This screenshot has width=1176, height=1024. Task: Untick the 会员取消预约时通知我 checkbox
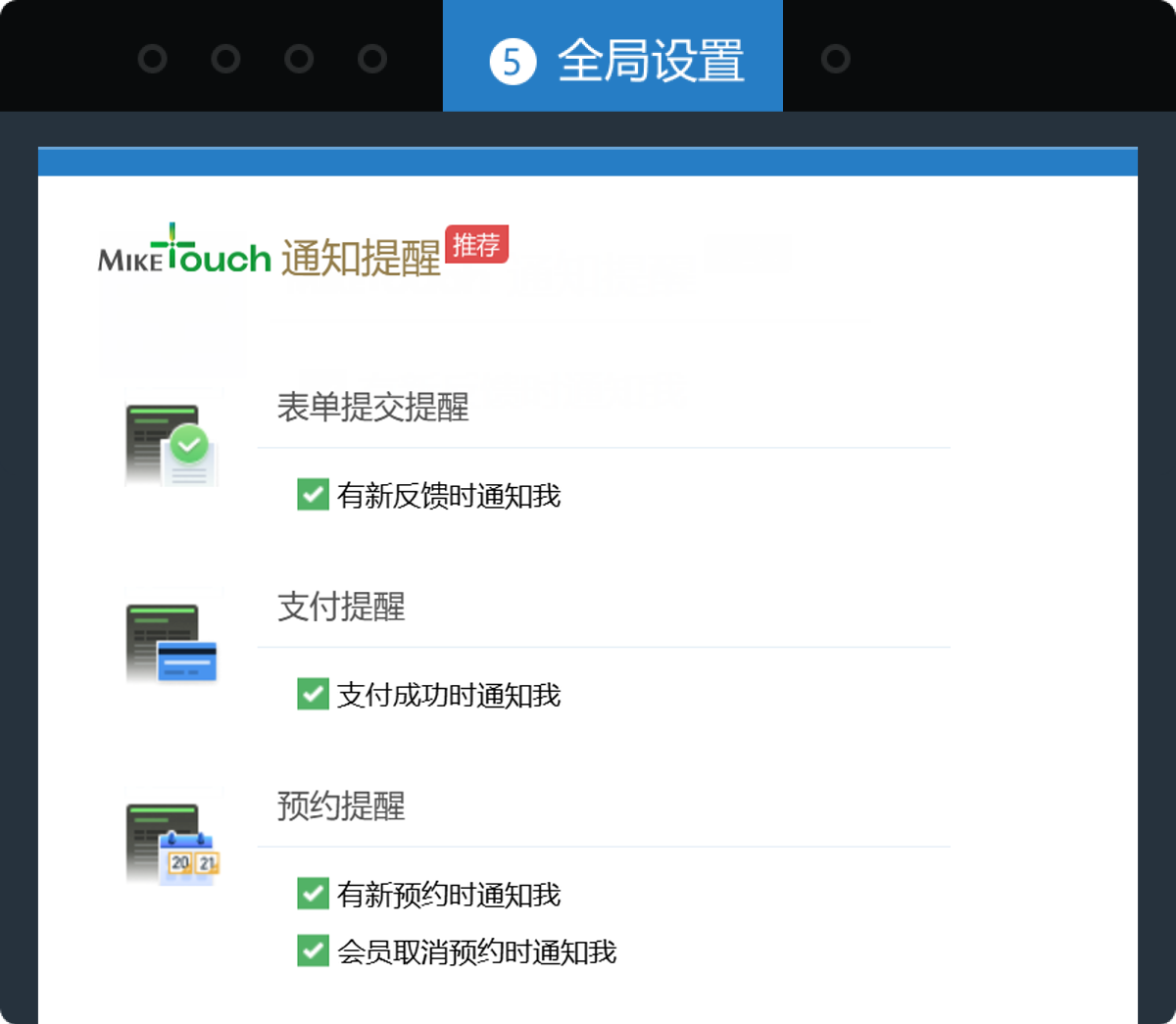tap(313, 951)
